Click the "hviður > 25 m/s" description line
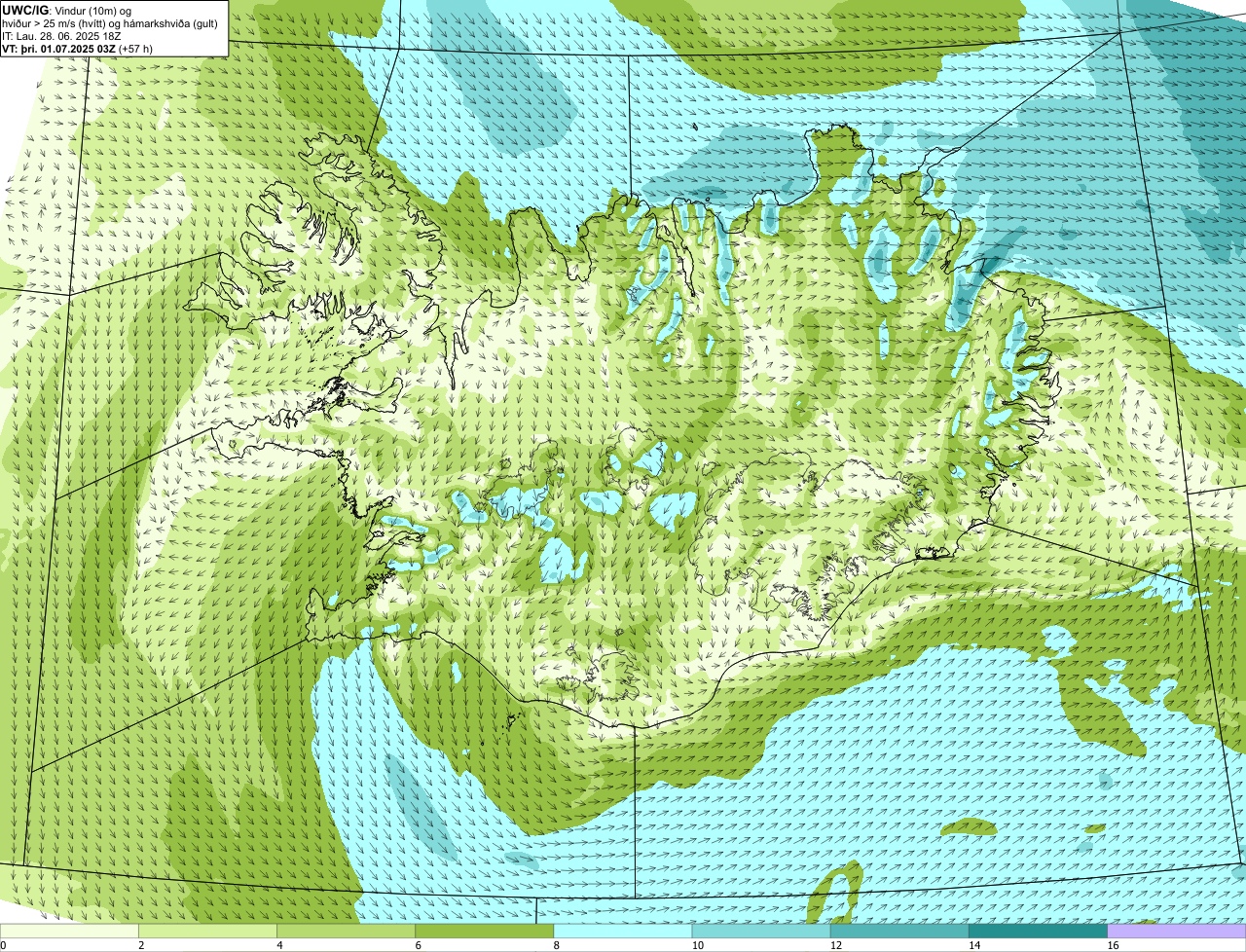1246x952 pixels. (110, 23)
